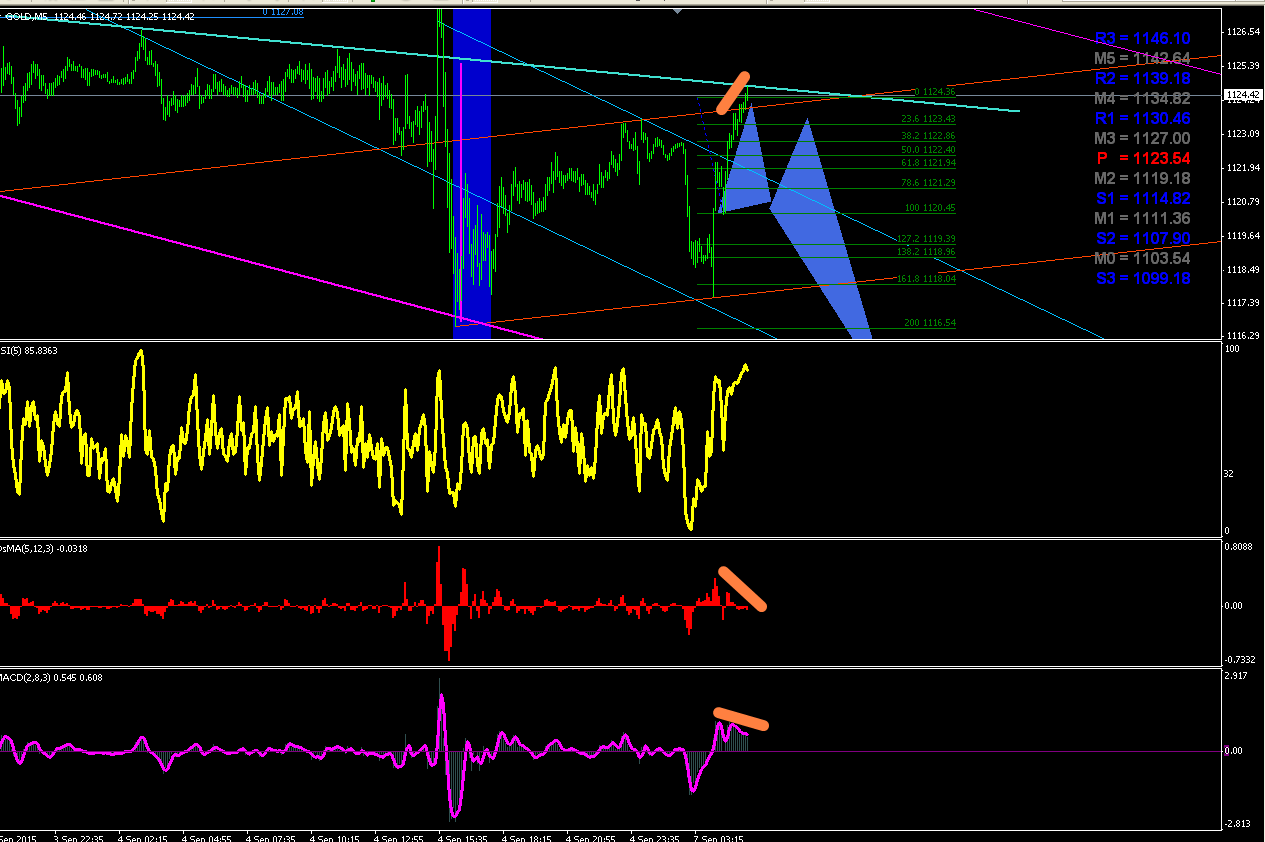Image resolution: width=1265 pixels, height=842 pixels.
Task: Click Fibonacci level '161.8 1118.04'
Action: coord(926,279)
